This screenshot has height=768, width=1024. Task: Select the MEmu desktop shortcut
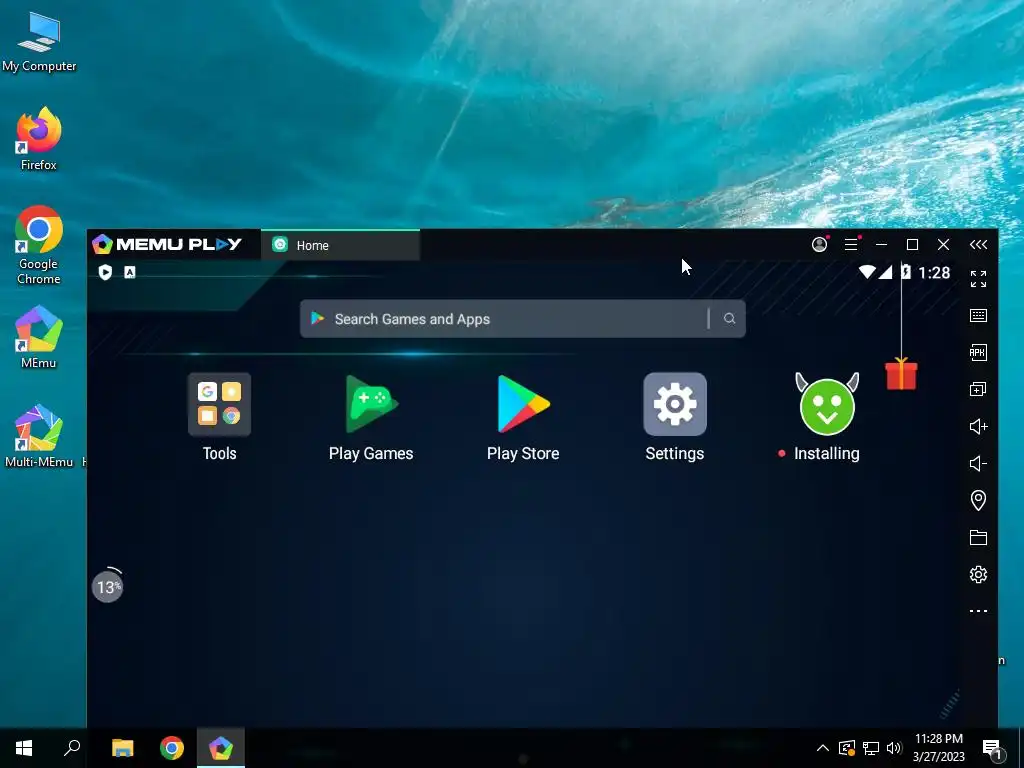coord(39,337)
